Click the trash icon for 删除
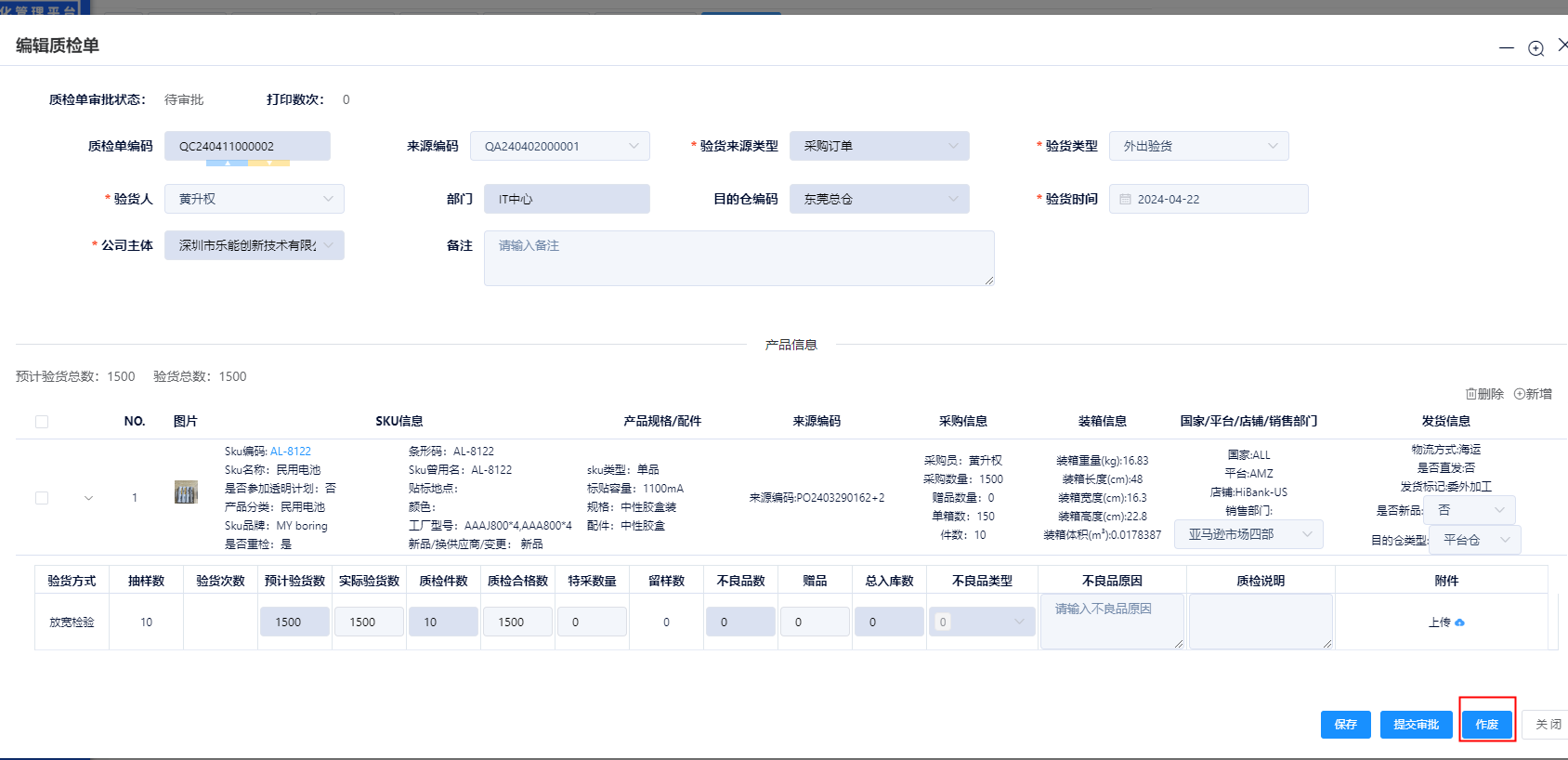Viewport: 1568px width, 760px height. click(x=1470, y=394)
